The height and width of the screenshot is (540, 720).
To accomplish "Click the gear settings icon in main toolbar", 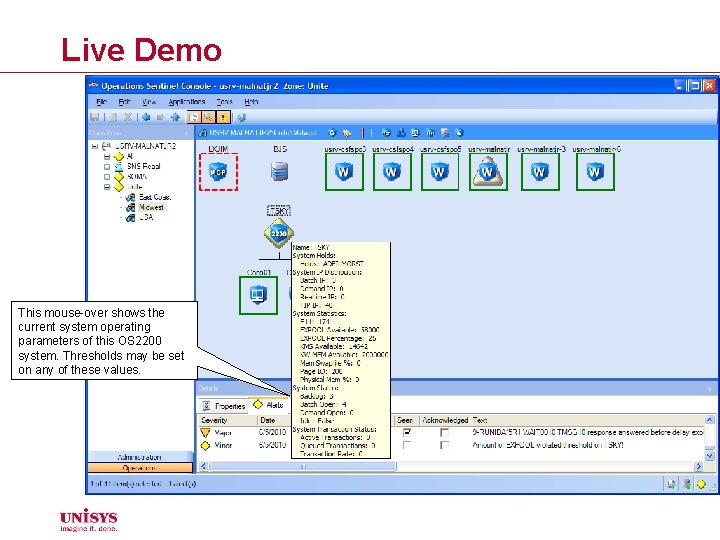I will (242, 118).
